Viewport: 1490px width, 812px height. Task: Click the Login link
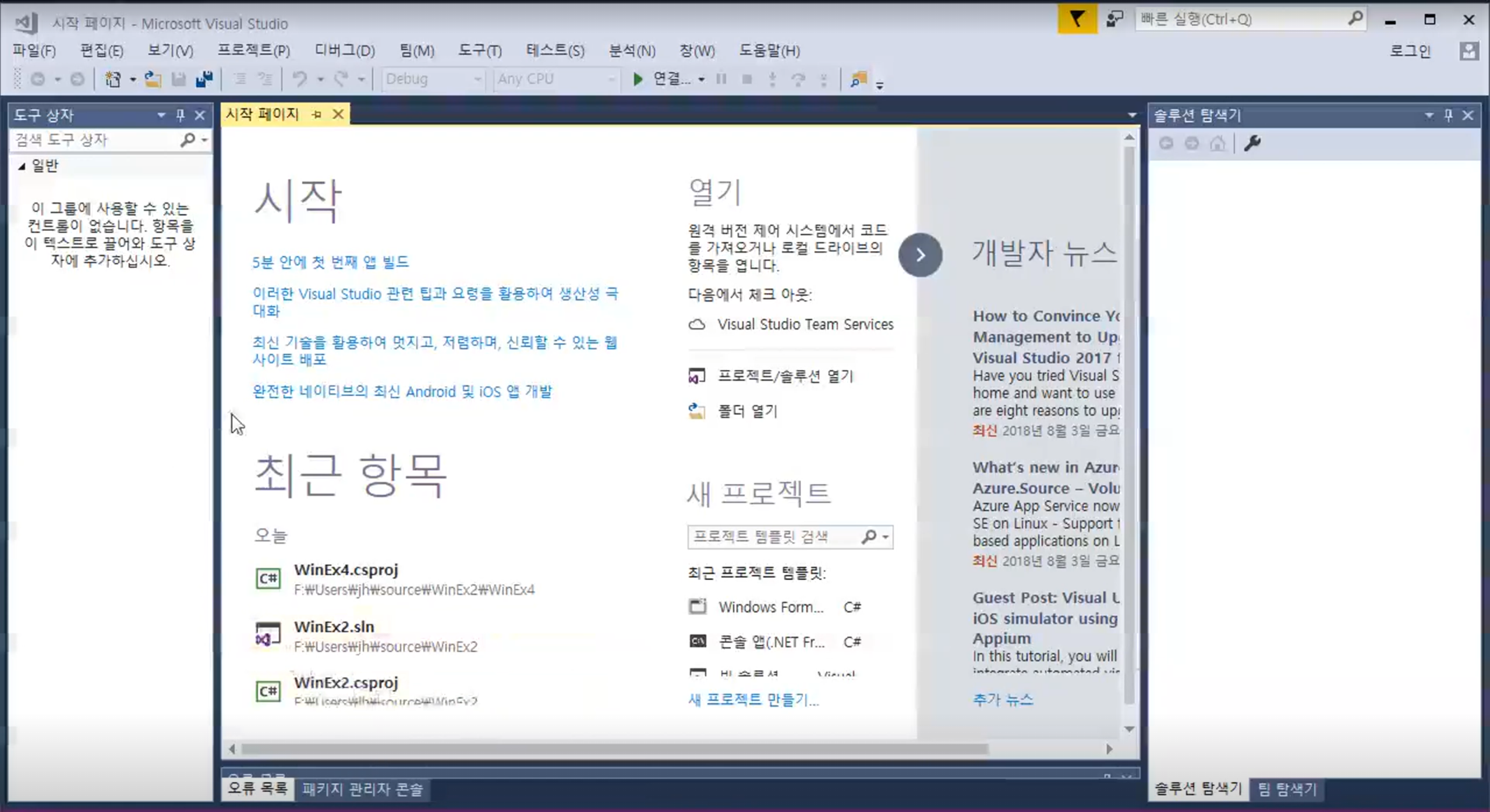point(1410,51)
